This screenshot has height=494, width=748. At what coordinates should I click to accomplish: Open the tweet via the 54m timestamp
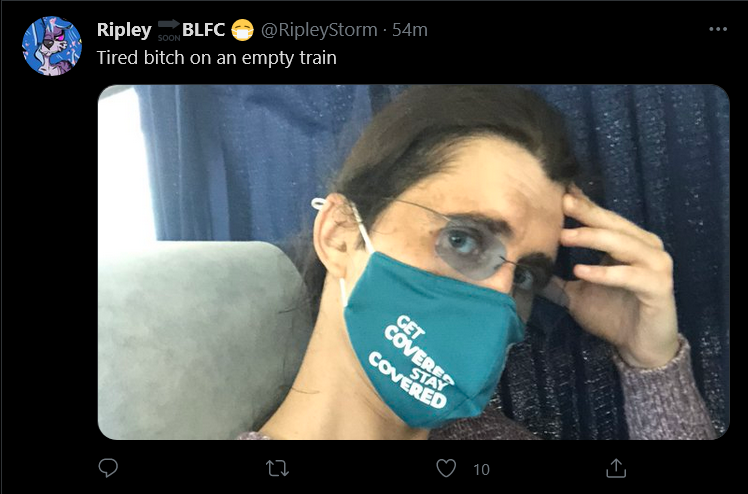(410, 30)
